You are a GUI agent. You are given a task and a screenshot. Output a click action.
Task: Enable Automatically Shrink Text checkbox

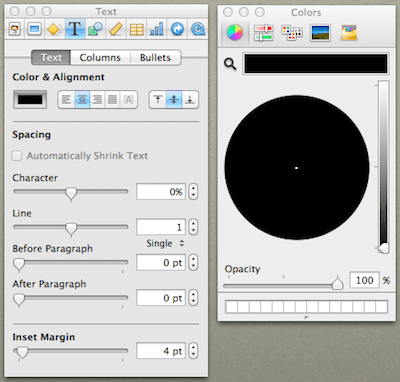(17, 156)
